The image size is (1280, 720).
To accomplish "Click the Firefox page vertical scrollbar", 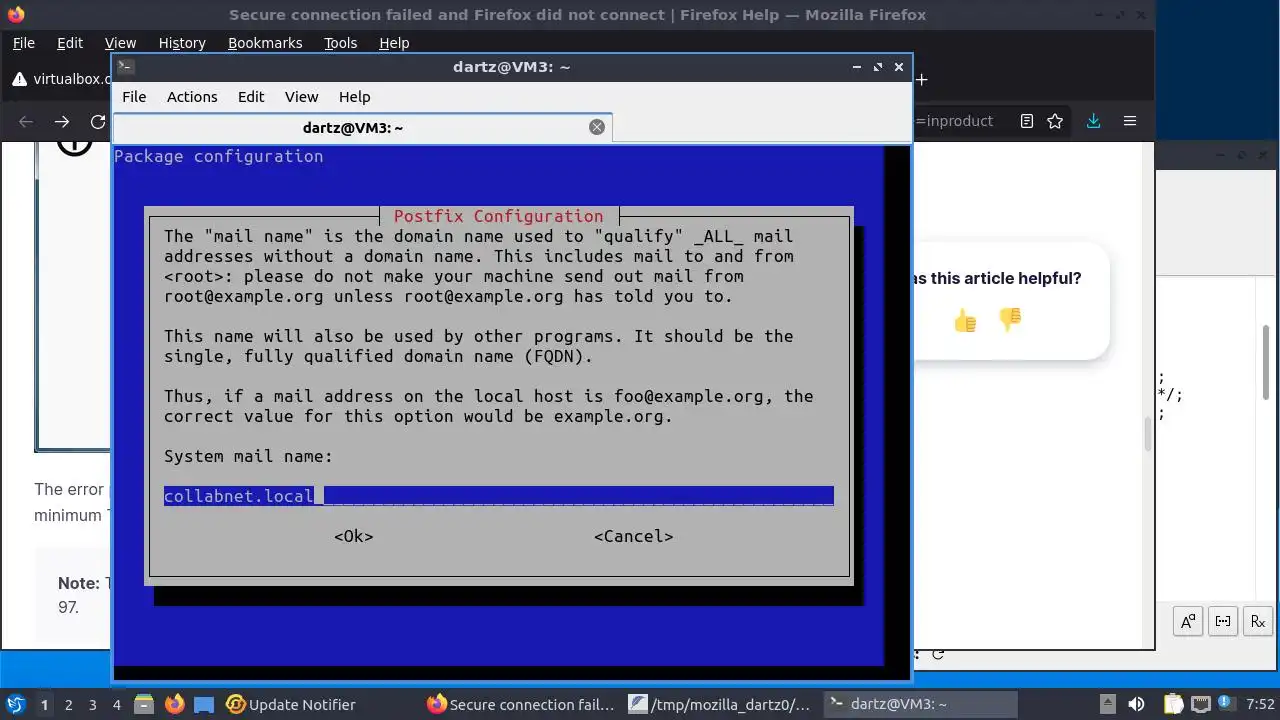I will click(x=1147, y=432).
